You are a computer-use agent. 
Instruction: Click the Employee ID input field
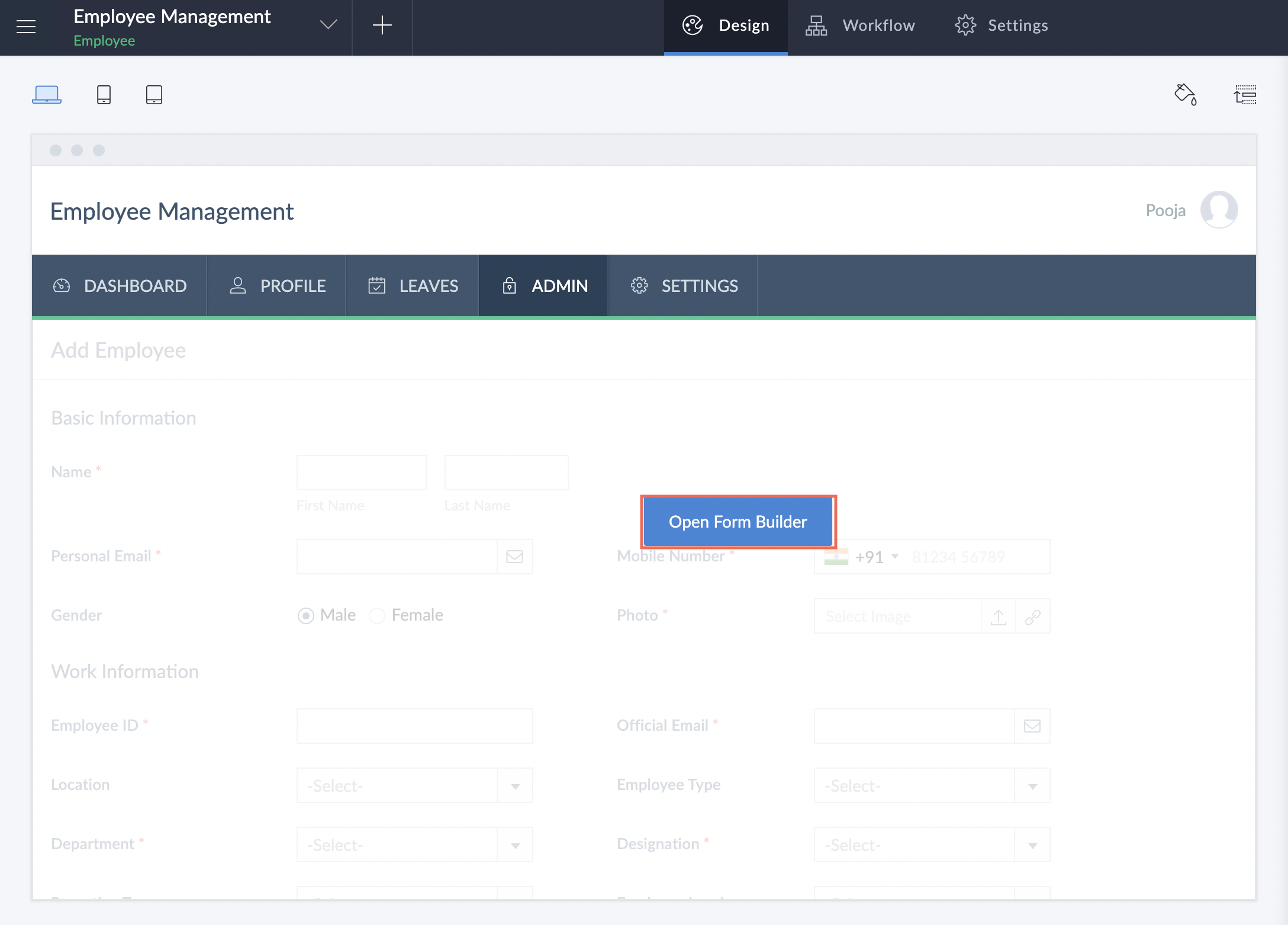[414, 726]
